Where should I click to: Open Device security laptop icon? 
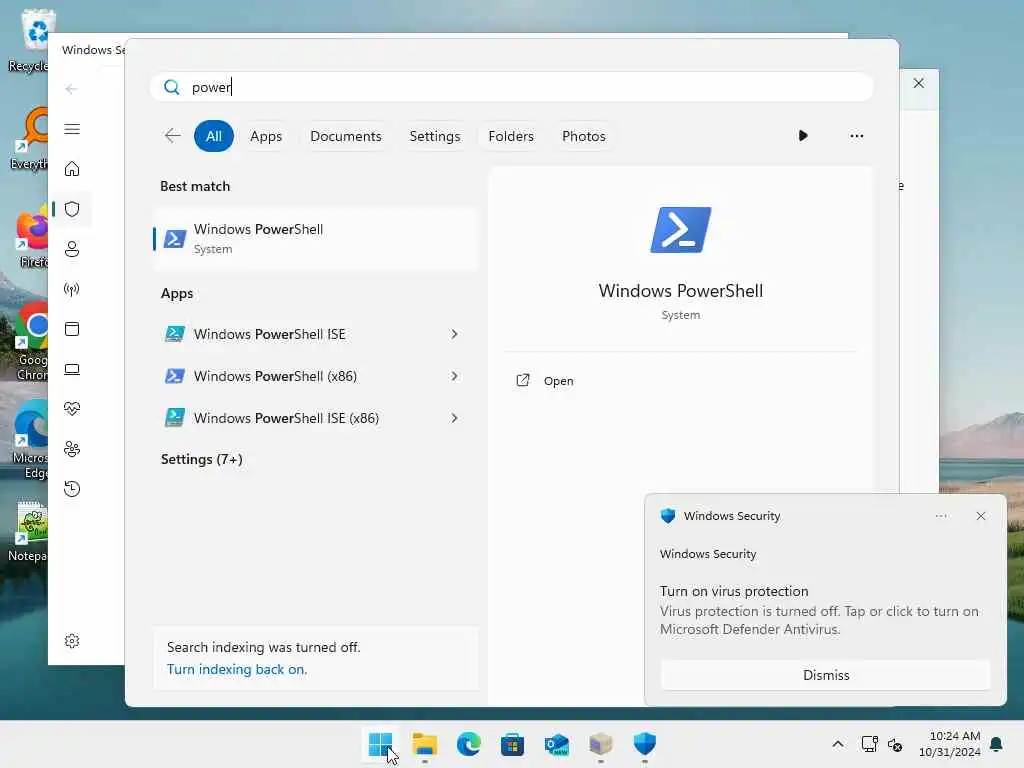72,369
